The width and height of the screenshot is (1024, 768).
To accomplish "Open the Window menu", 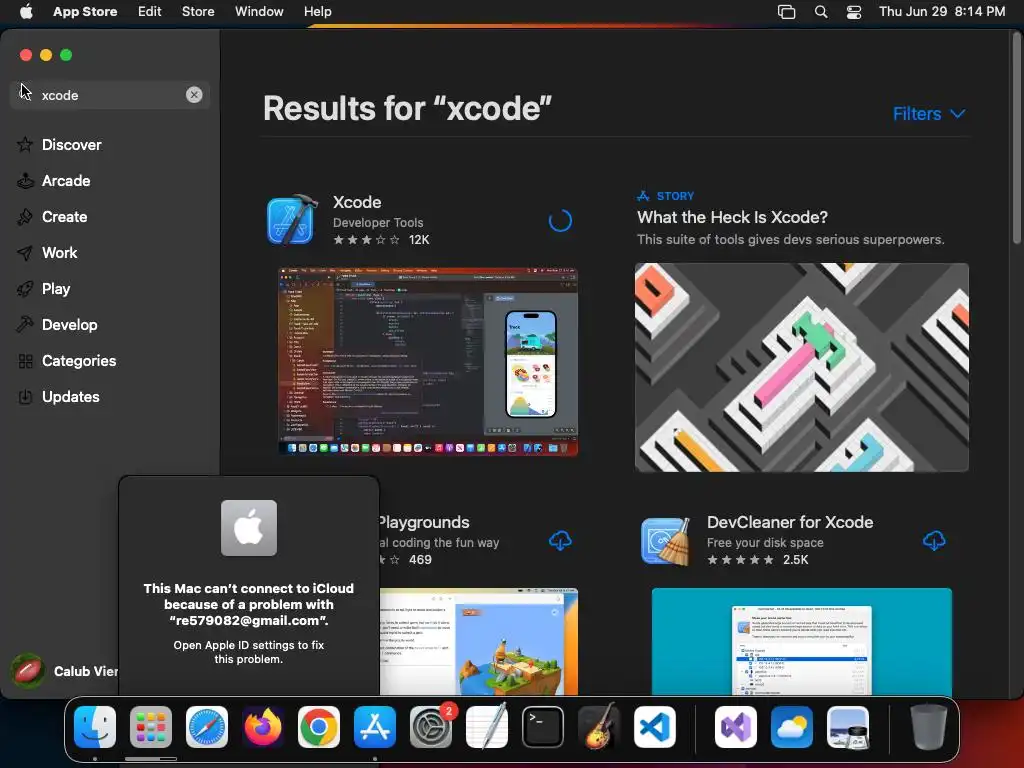I will [x=259, y=12].
